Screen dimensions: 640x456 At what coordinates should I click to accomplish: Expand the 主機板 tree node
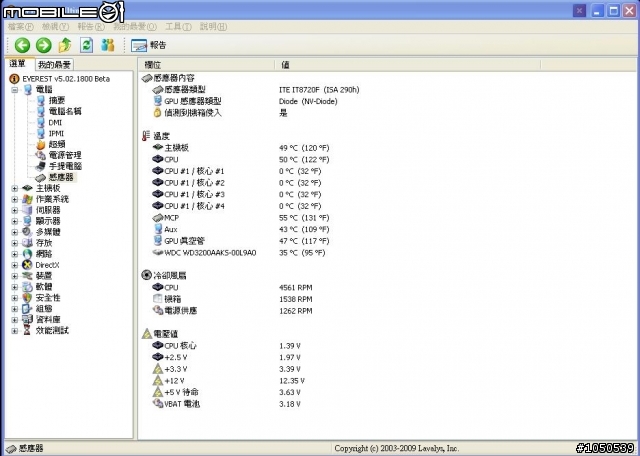[x=15, y=188]
